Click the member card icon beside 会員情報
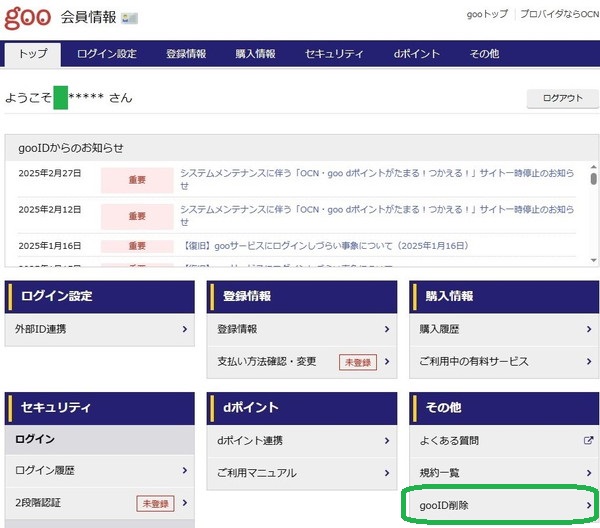Viewport: 600px width, 528px height. pos(129,18)
